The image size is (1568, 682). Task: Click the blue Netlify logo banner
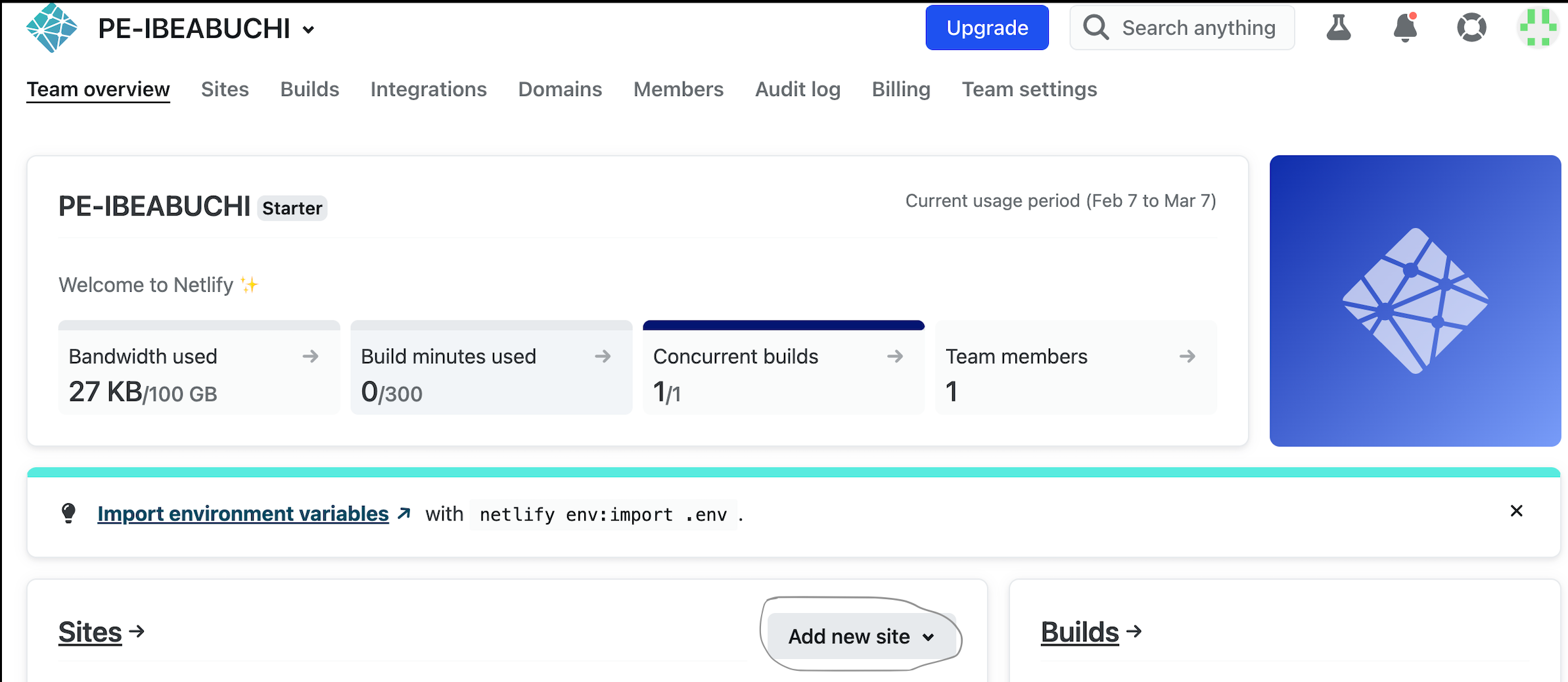coord(1415,301)
